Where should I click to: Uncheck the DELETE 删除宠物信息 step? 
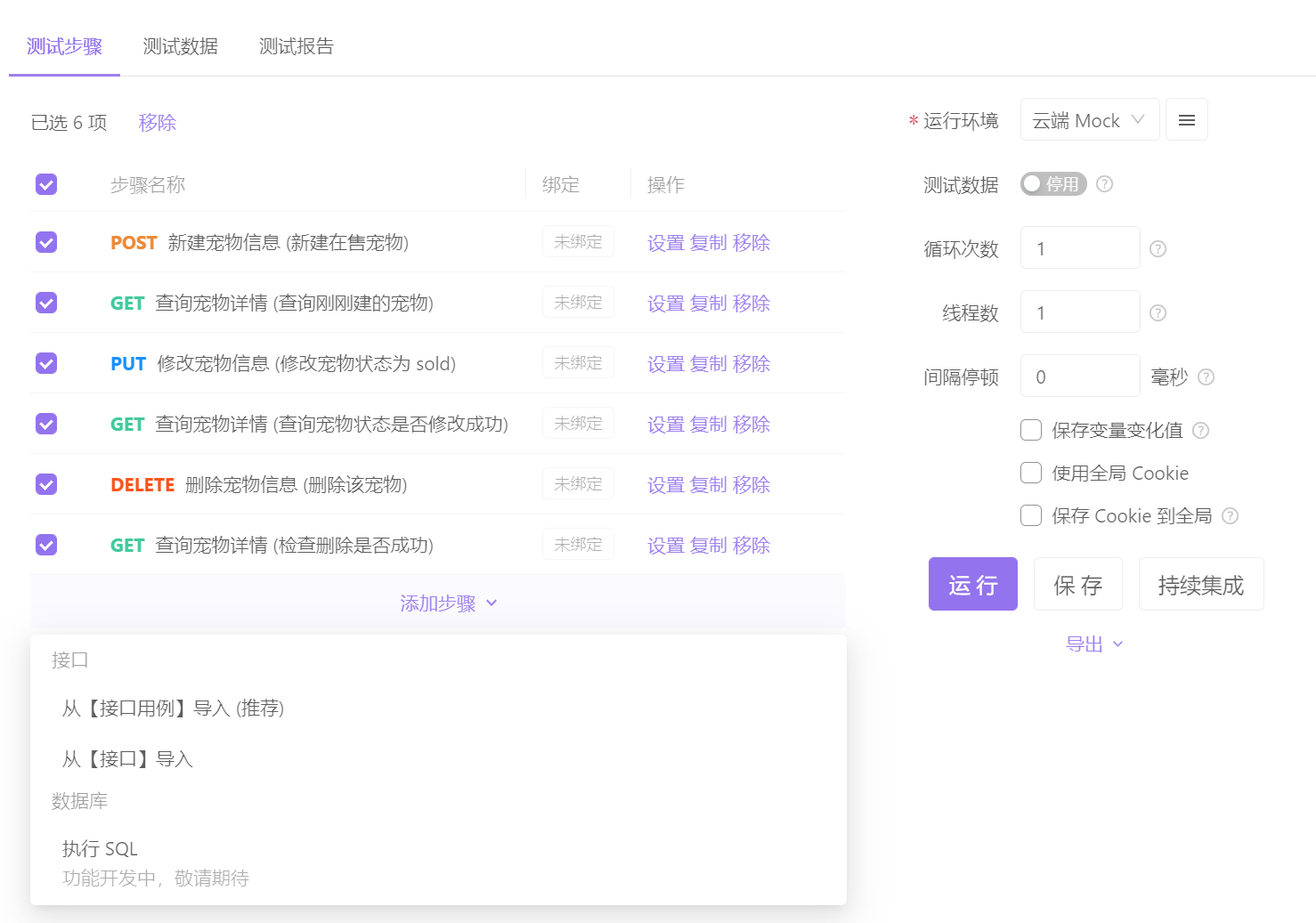tap(46, 484)
